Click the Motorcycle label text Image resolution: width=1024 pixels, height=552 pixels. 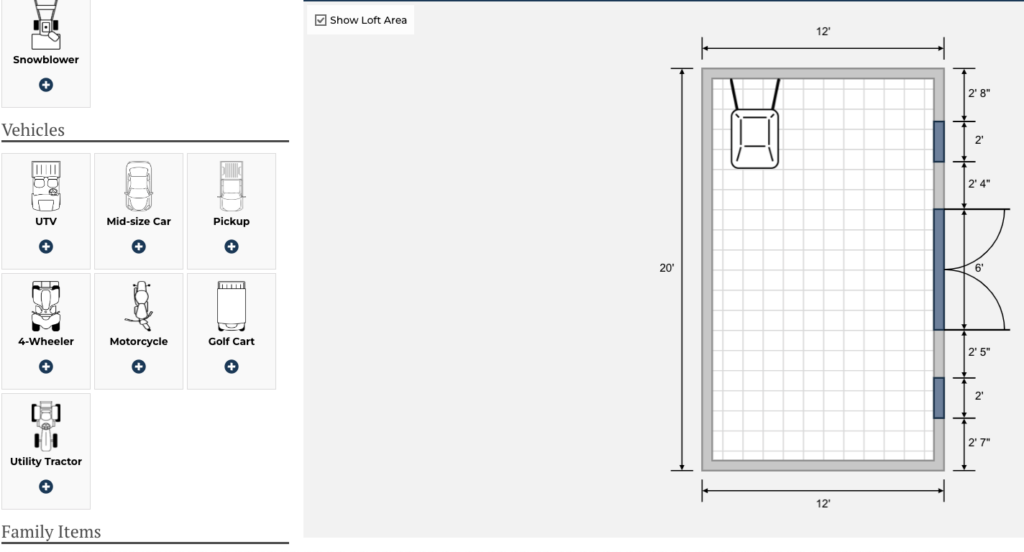click(x=138, y=342)
